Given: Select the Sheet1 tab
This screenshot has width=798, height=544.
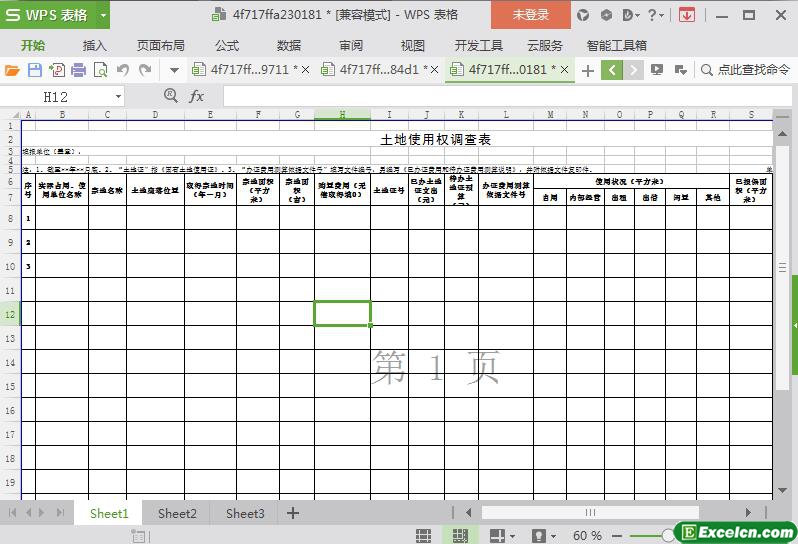Looking at the screenshot, I should click(x=109, y=513).
